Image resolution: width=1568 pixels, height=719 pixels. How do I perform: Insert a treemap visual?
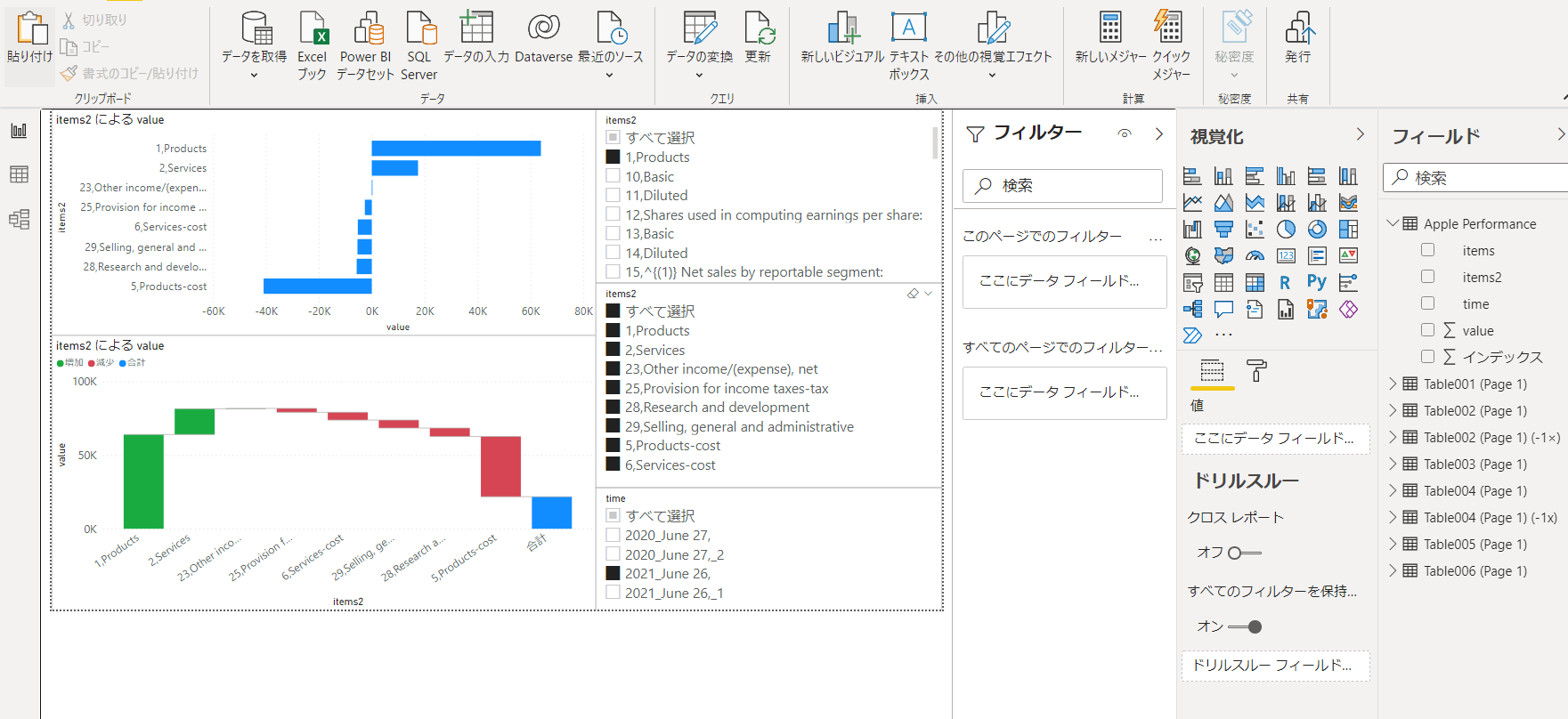click(1348, 230)
